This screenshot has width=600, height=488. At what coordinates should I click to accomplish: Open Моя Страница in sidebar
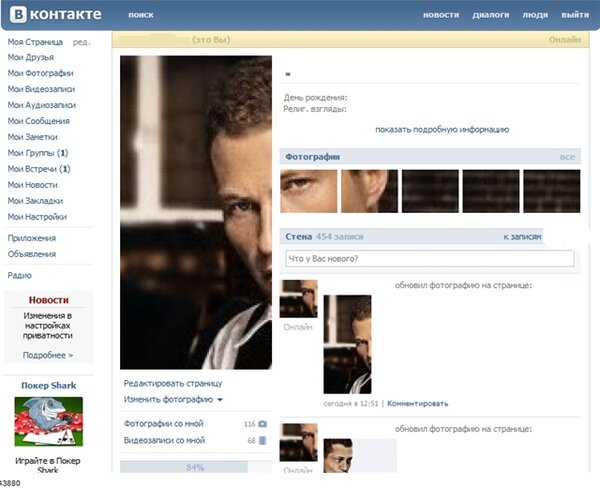(35, 42)
